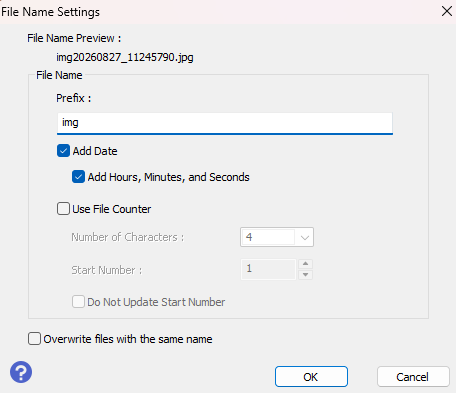The image size is (456, 393).
Task: Uncheck the Add Date checkbox
Action: (63, 151)
